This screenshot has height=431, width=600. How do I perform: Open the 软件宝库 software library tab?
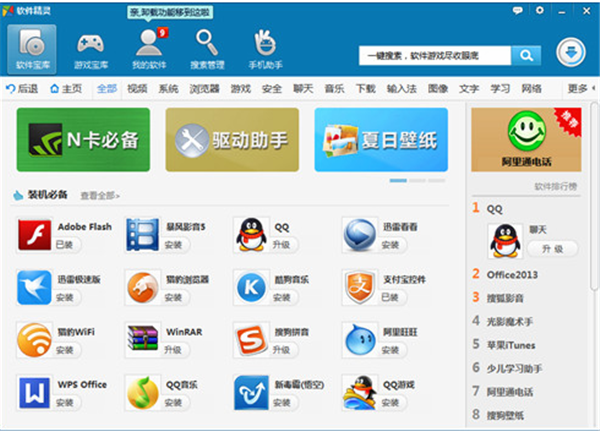click(32, 49)
